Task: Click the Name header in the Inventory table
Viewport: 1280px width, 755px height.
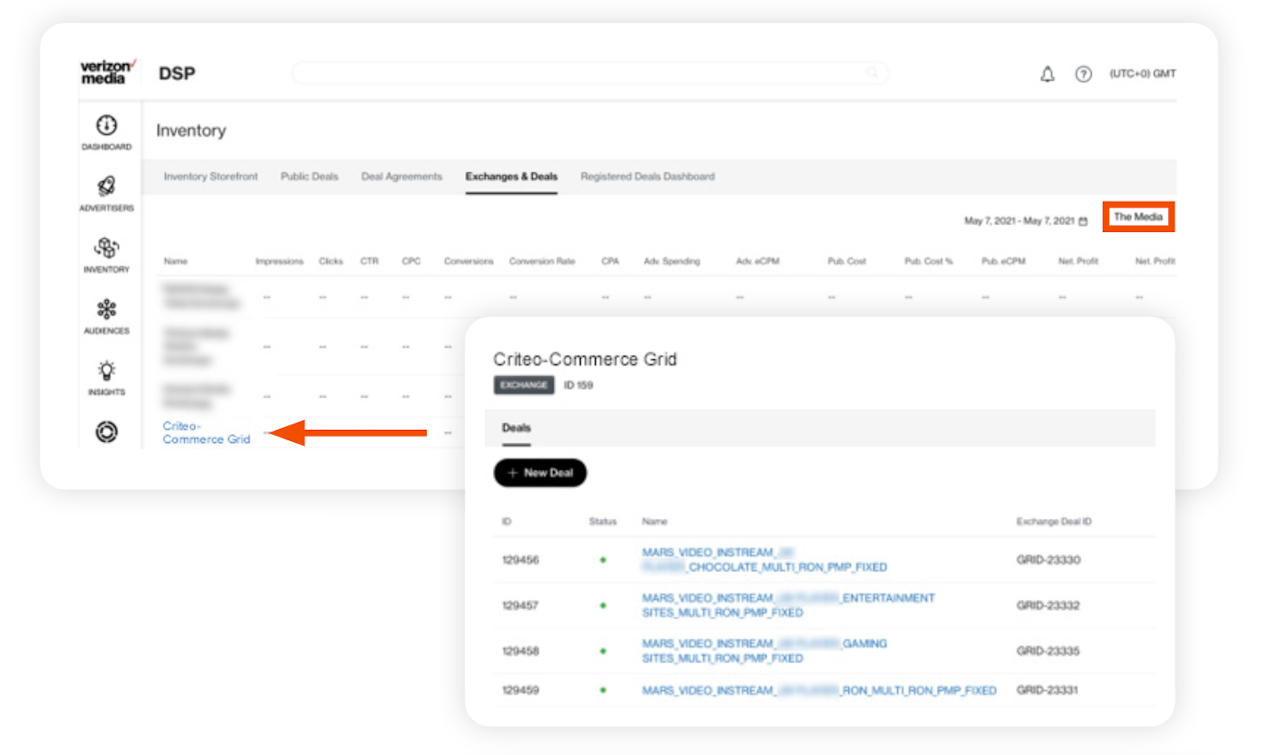Action: coord(176,261)
